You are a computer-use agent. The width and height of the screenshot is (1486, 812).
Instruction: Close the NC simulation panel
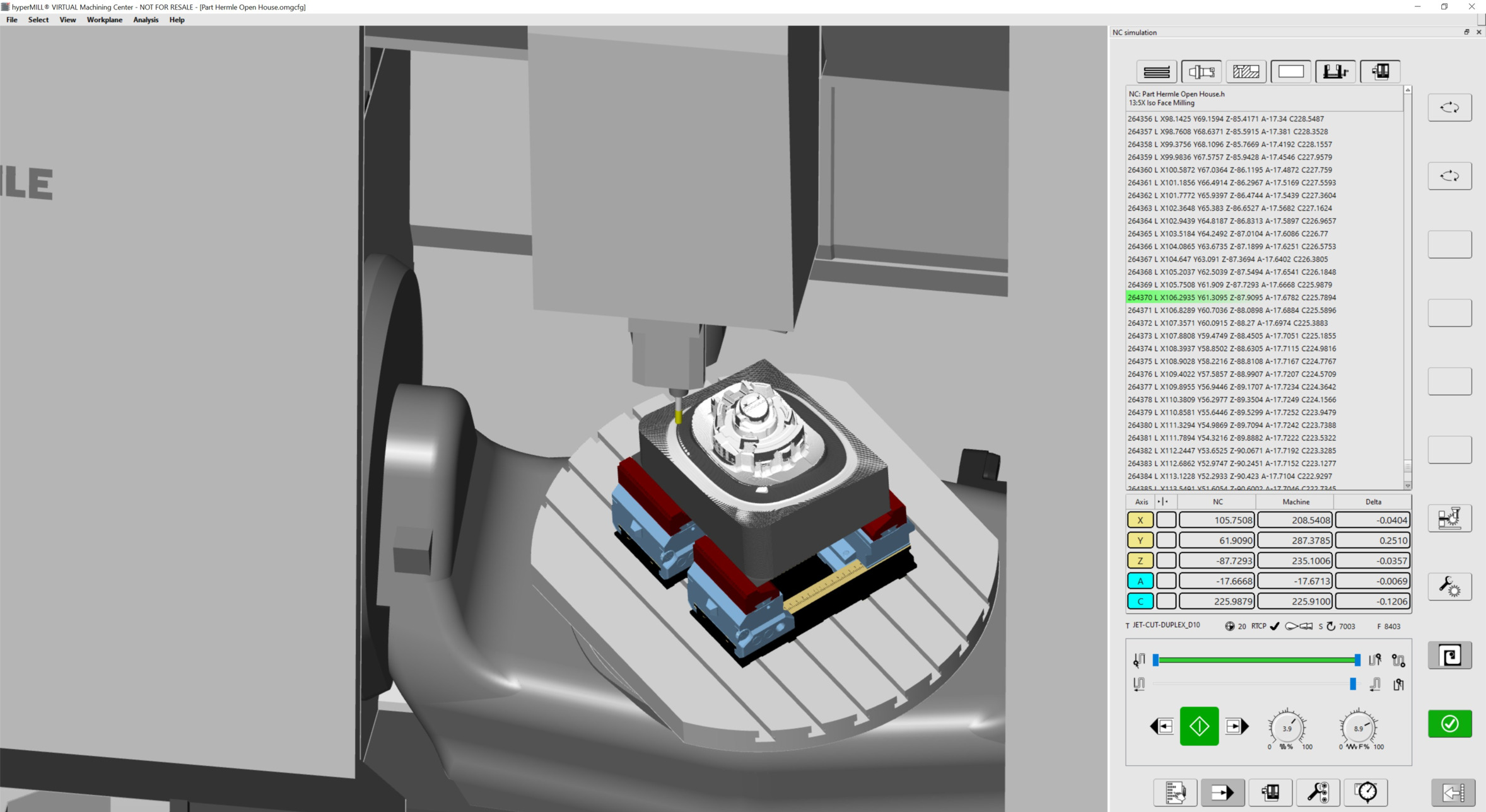tap(1478, 32)
